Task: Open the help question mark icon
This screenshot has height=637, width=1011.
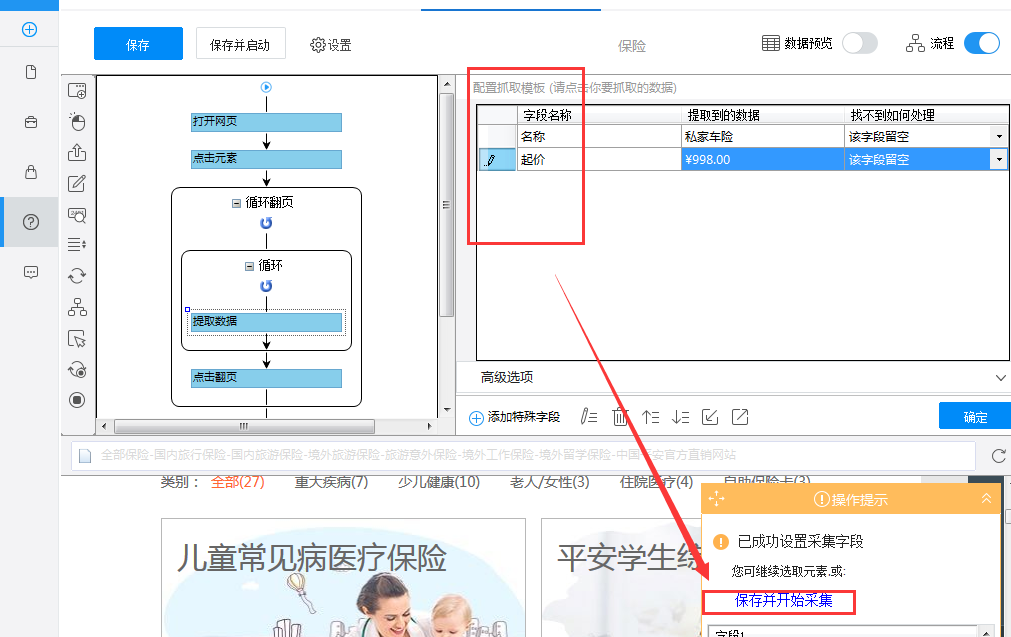Action: [x=30, y=222]
